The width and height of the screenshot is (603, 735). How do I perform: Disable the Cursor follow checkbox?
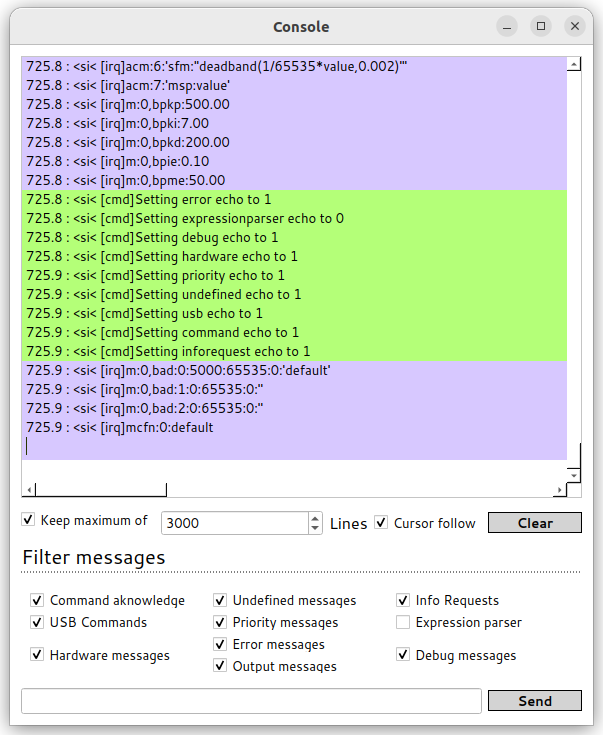[x=381, y=523]
